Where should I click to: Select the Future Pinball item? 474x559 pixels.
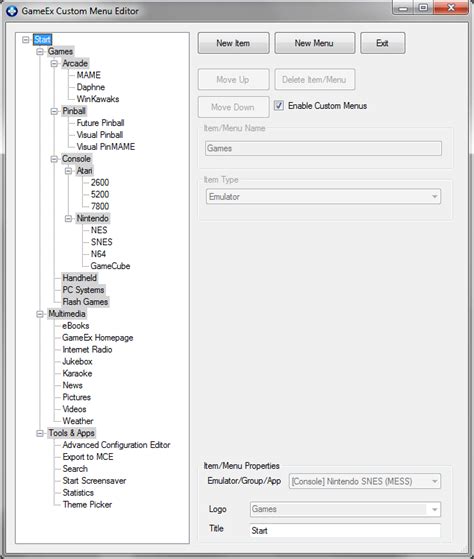(x=100, y=123)
